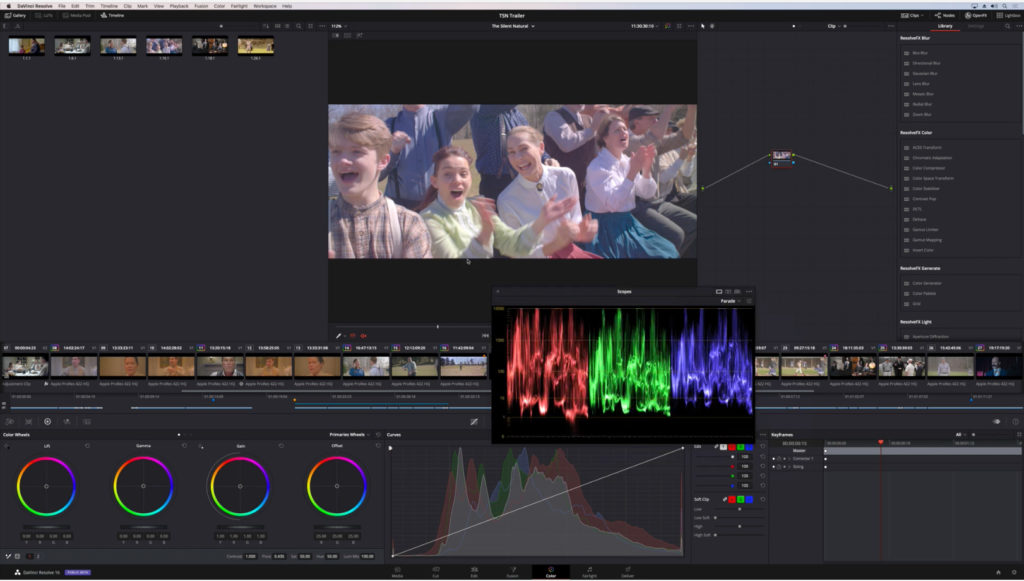Open The Silent Natural timeline dropdown
This screenshot has width=1024, height=581.
tap(513, 26)
